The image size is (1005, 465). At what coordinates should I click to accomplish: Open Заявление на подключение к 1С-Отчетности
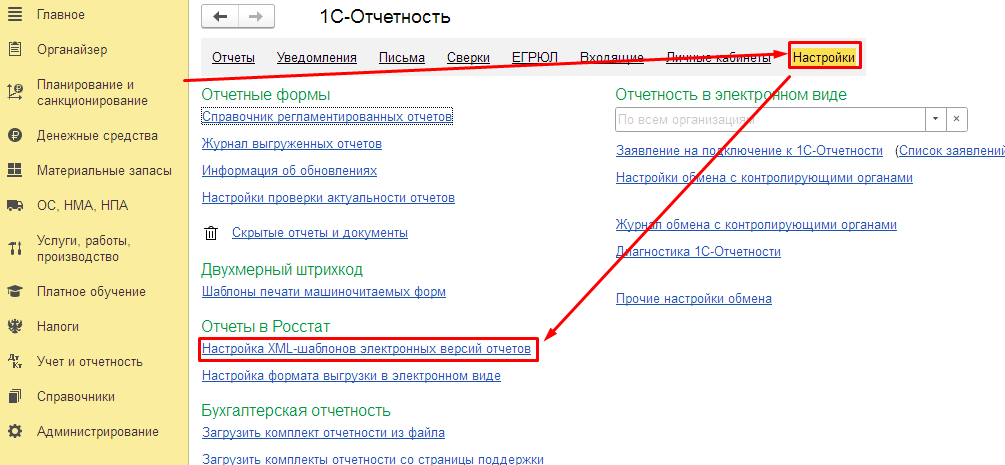[x=749, y=151]
